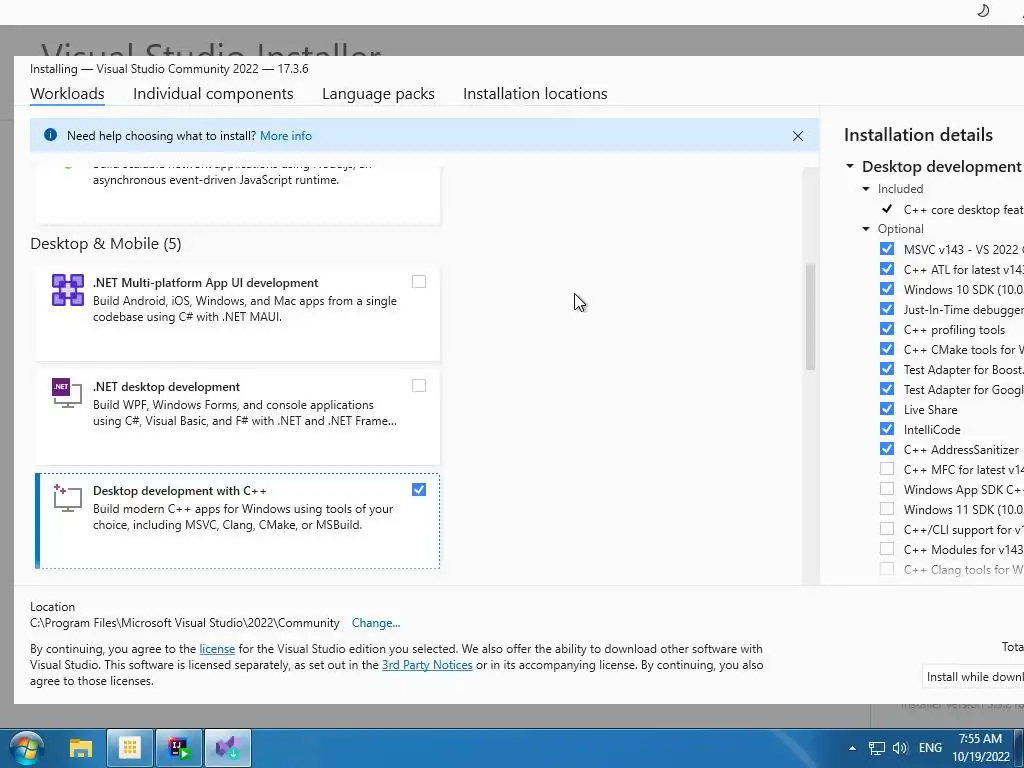1024x768 pixels.
Task: Open Windows Start menu orb
Action: click(27, 748)
